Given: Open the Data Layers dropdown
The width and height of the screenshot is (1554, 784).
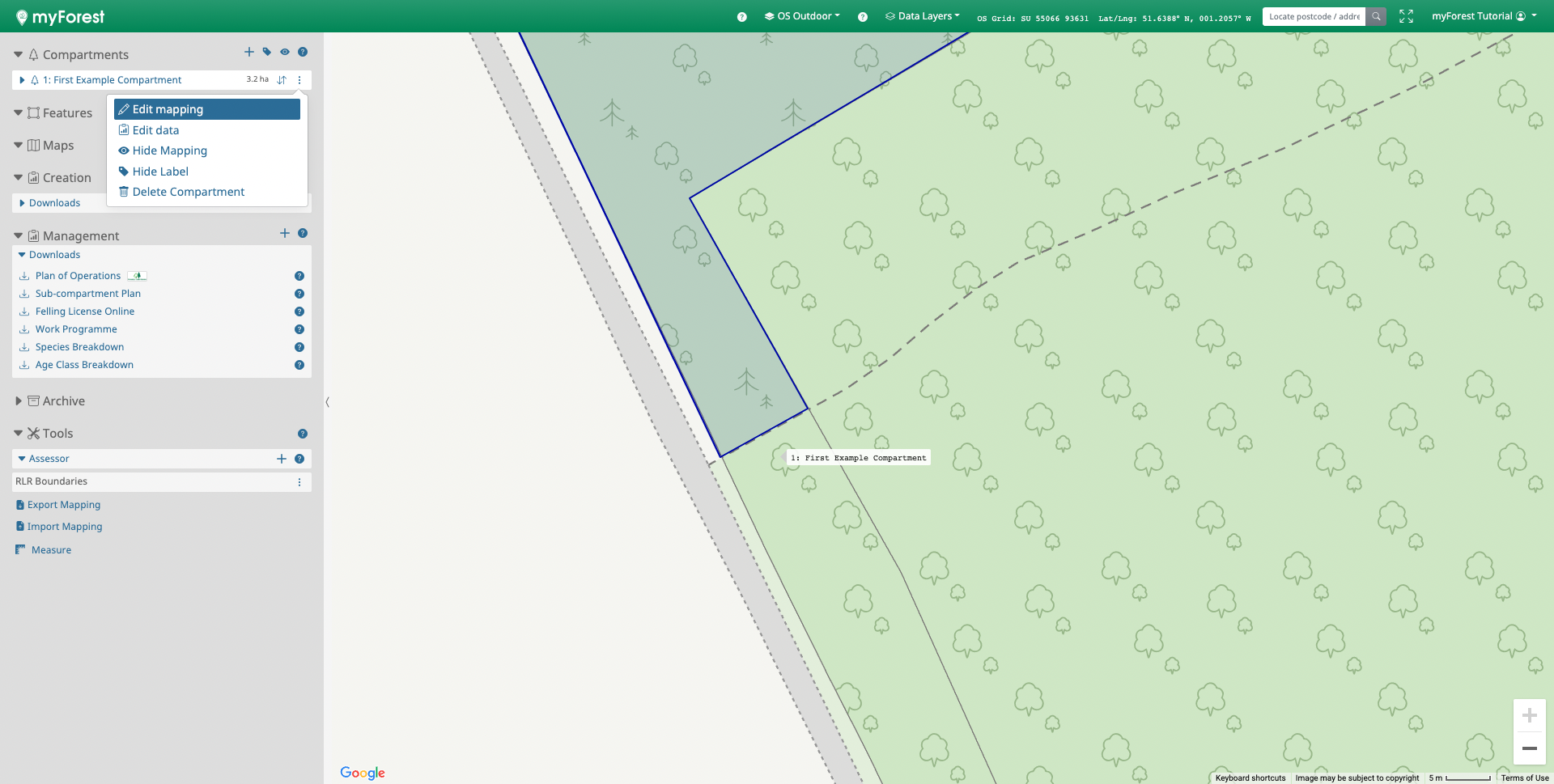Looking at the screenshot, I should tap(923, 16).
